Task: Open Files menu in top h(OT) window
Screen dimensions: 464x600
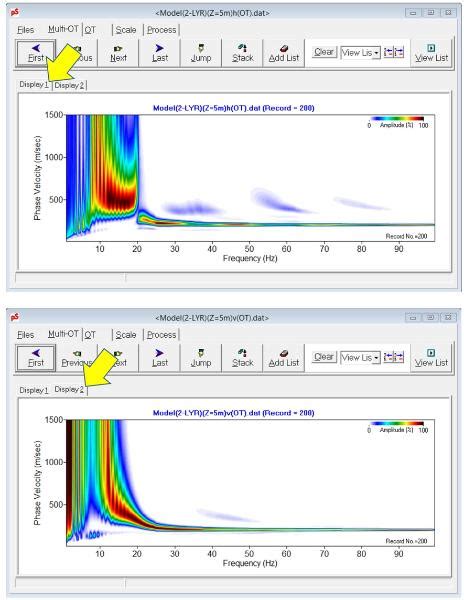Action: point(26,30)
